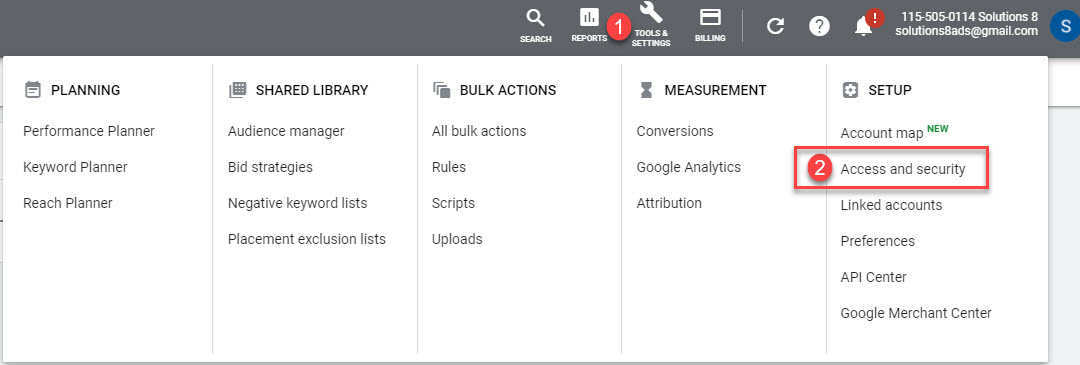Open Preferences under Setup
The image size is (1080, 365).
tap(878, 241)
